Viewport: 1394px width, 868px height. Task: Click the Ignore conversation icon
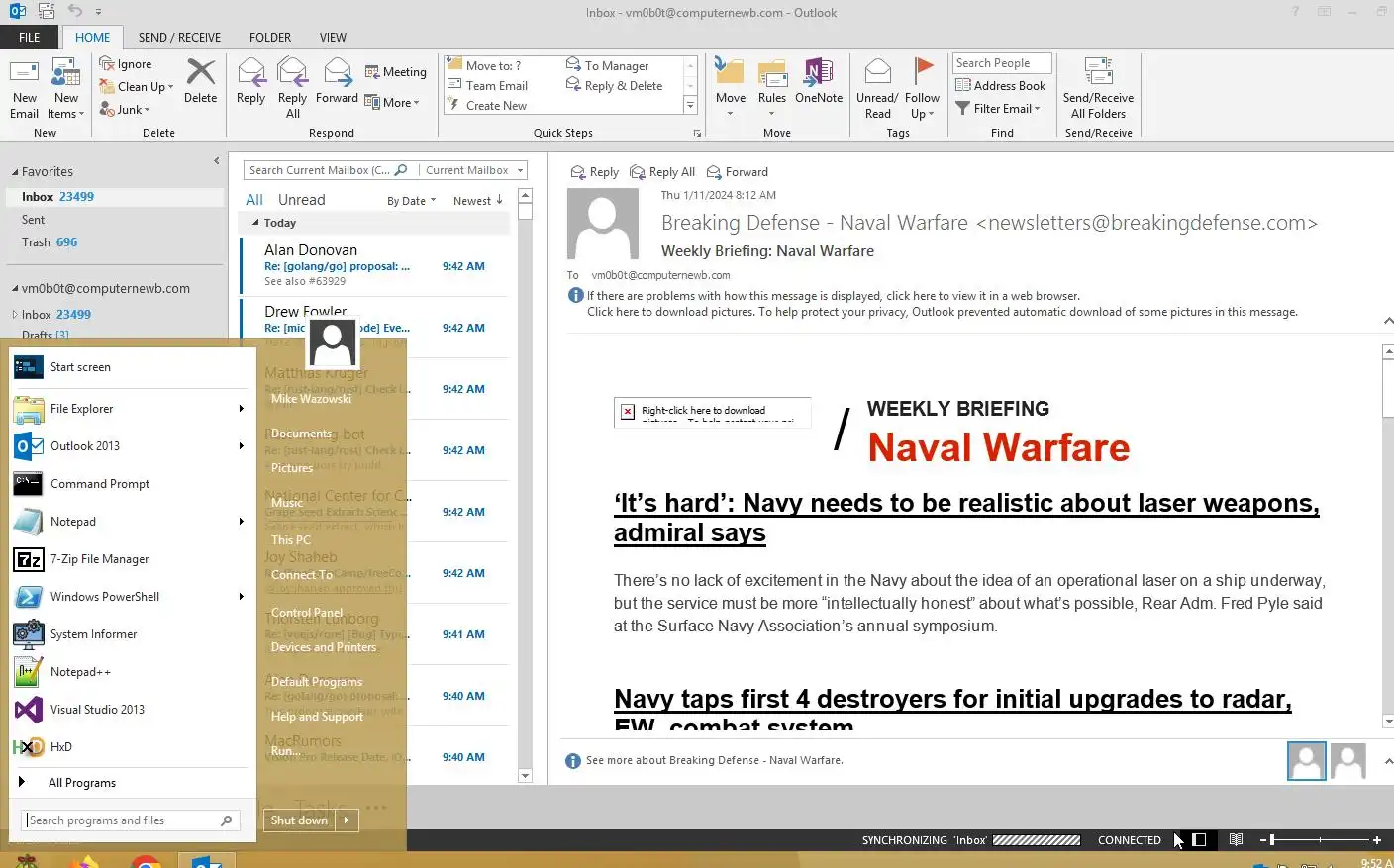coord(126,64)
